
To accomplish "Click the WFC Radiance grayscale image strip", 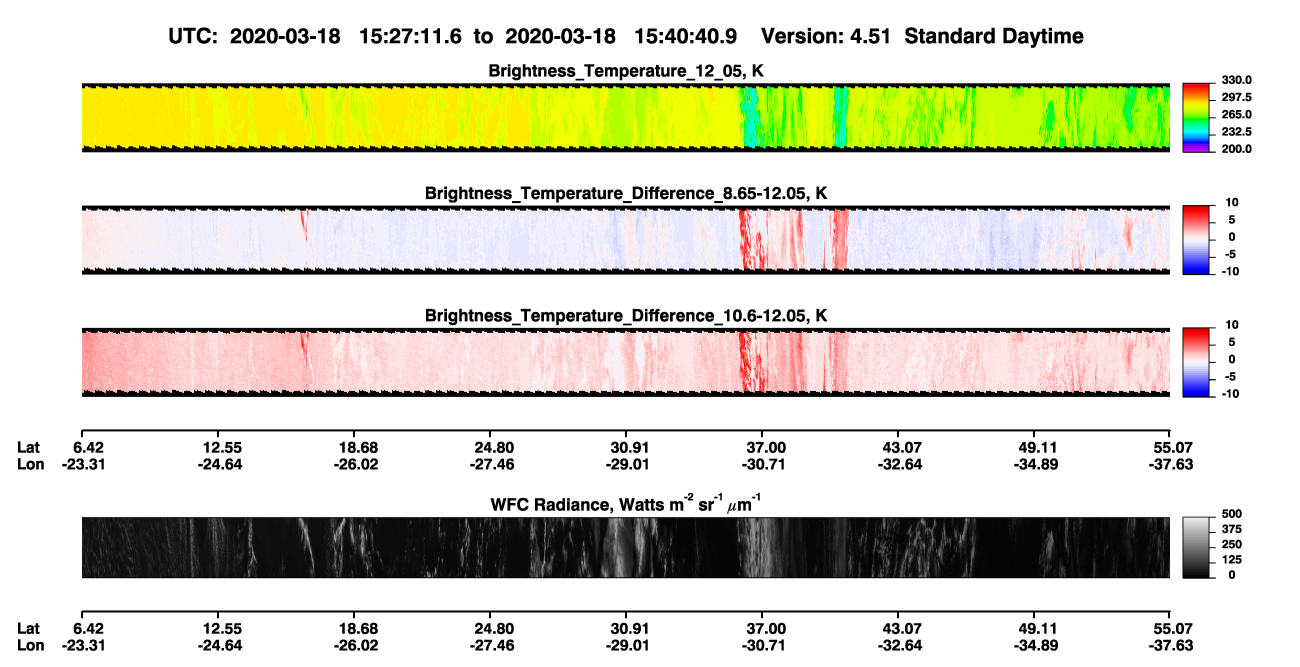I will pos(626,547).
